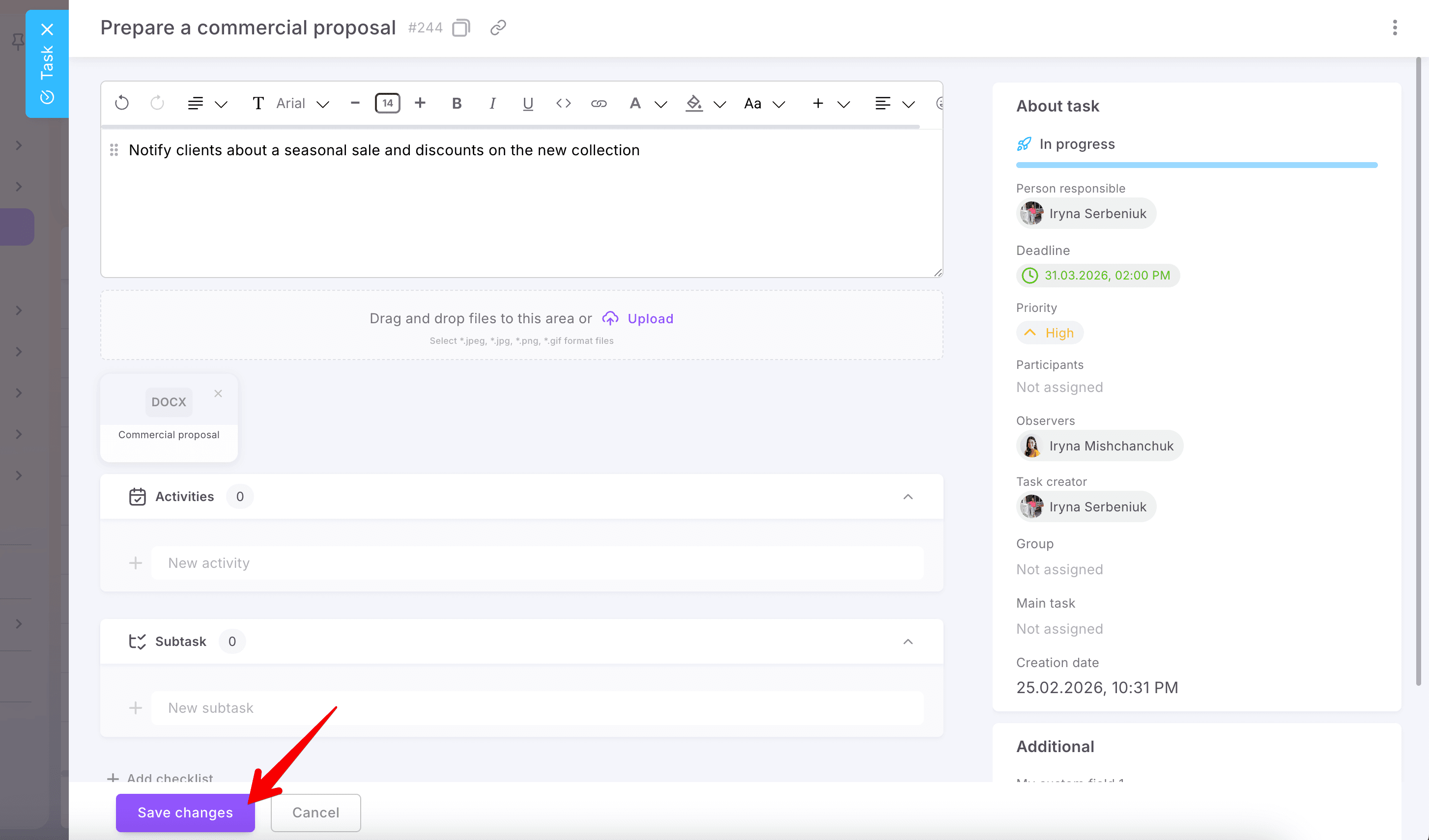1429x840 pixels.
Task: Click the undo icon in editor toolbar
Action: (122, 103)
